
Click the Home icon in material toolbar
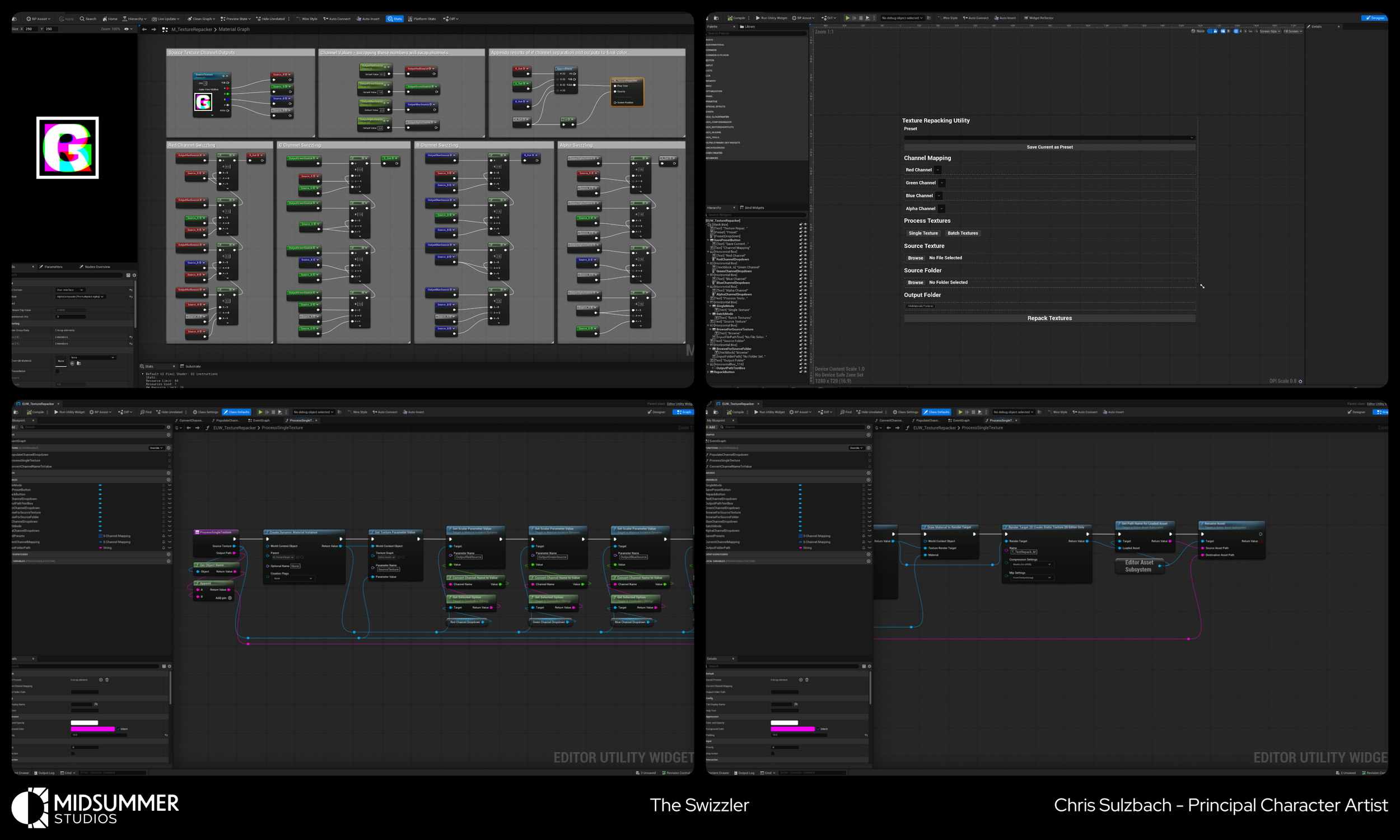[105, 18]
